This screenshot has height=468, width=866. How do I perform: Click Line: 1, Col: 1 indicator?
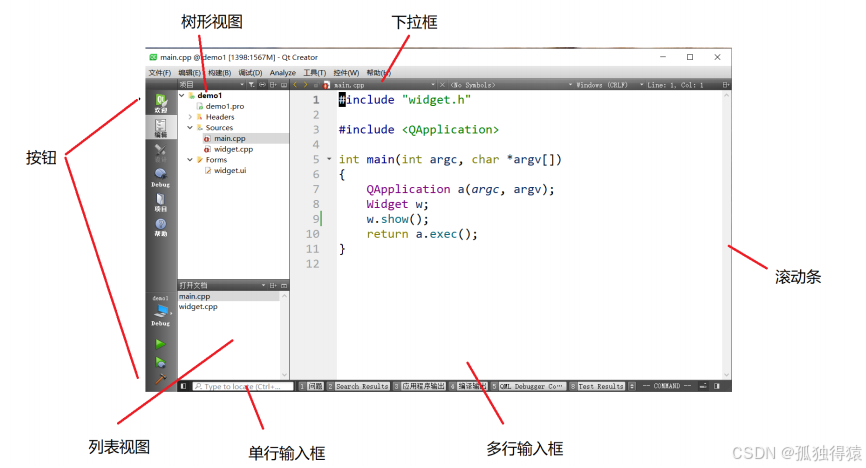pyautogui.click(x=675, y=85)
